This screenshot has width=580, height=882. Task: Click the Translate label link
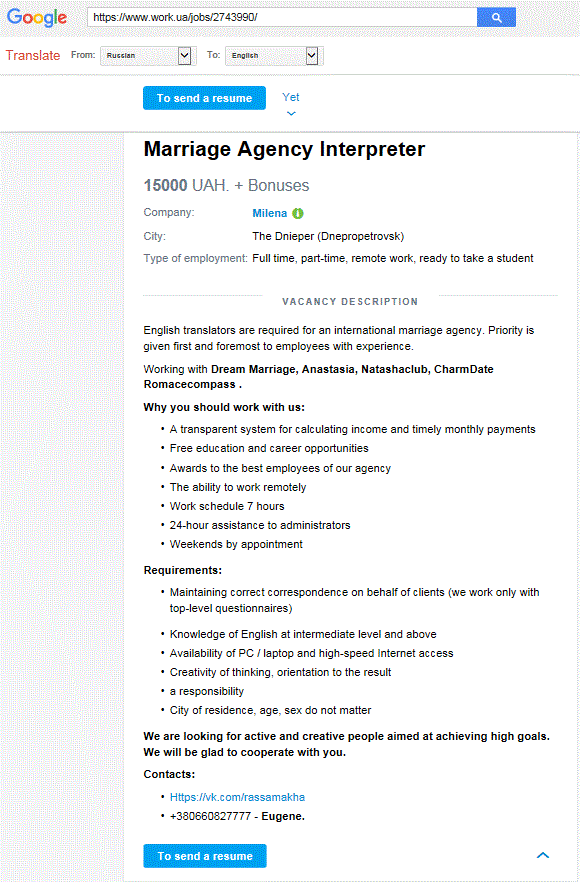coord(33,55)
